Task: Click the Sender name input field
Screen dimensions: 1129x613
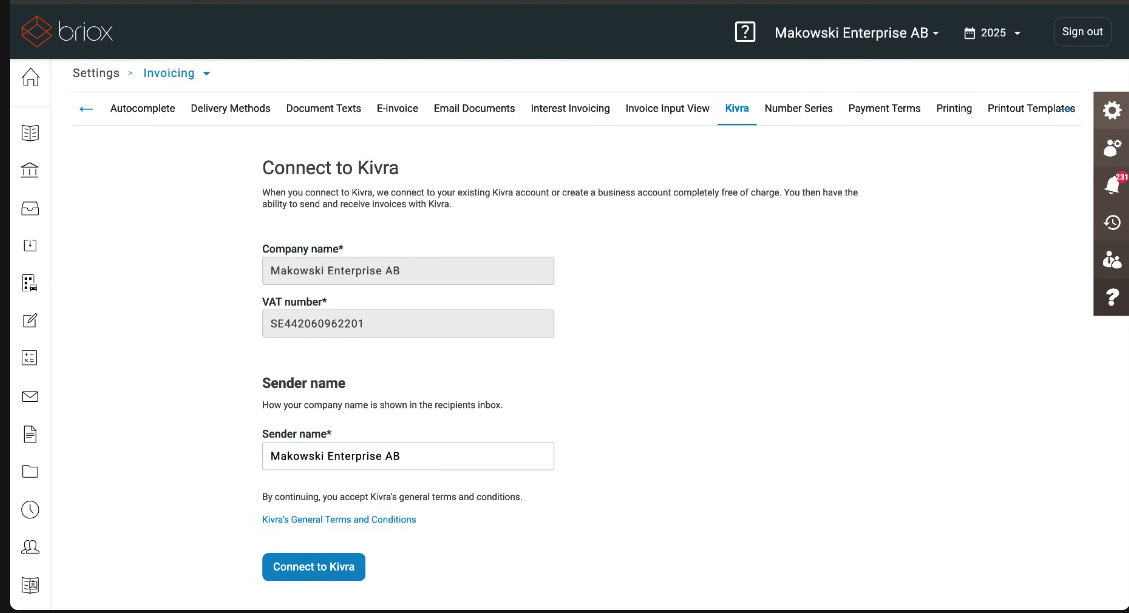Action: [408, 456]
